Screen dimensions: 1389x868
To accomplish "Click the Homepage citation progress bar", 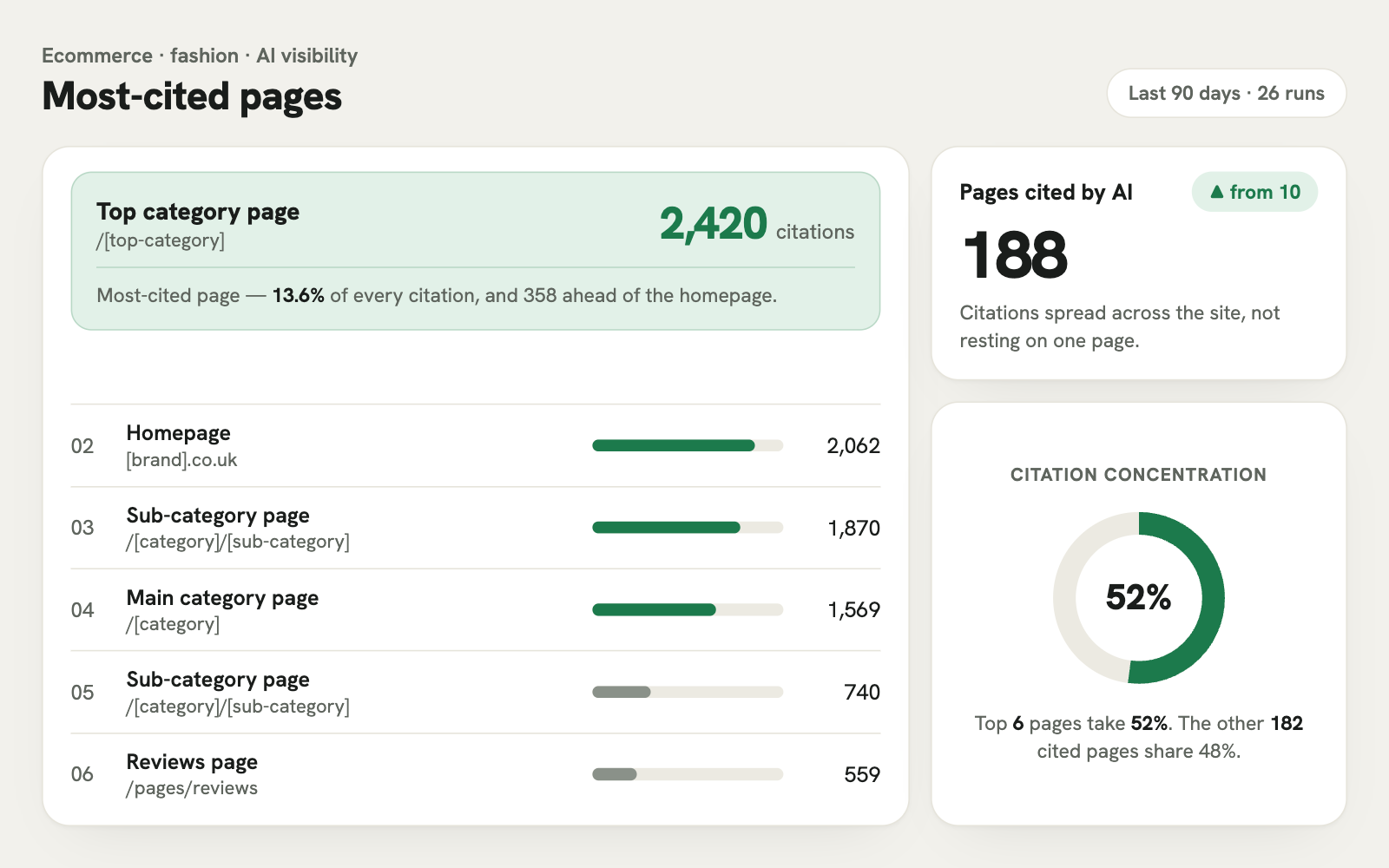I will click(x=688, y=445).
